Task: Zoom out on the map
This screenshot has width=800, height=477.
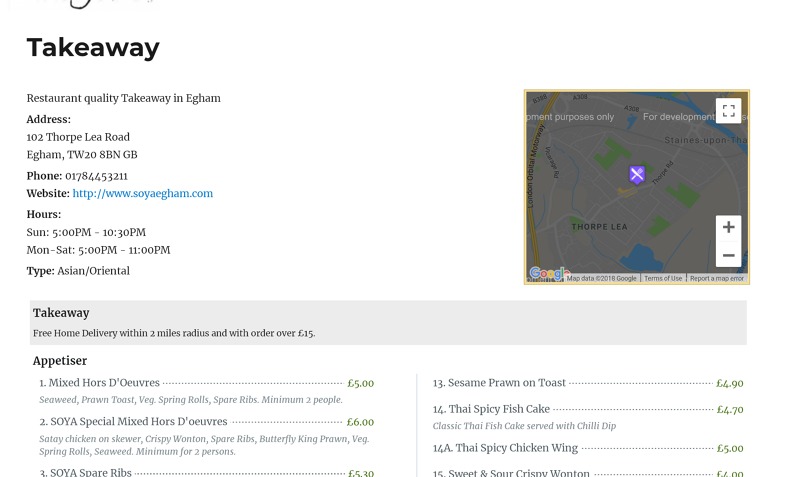Action: point(728,255)
